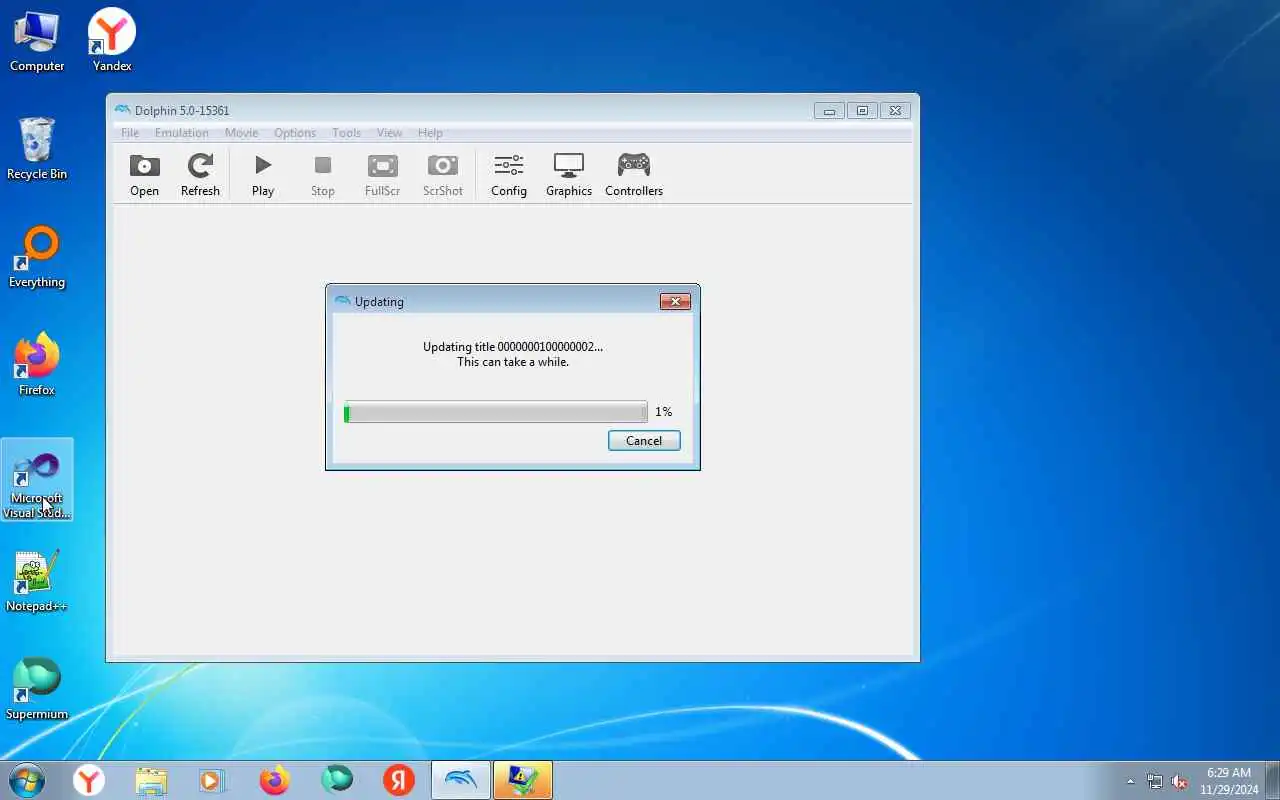Viewport: 1280px width, 800px height.
Task: Click the 'This can take a while.' text
Action: pyautogui.click(x=513, y=362)
